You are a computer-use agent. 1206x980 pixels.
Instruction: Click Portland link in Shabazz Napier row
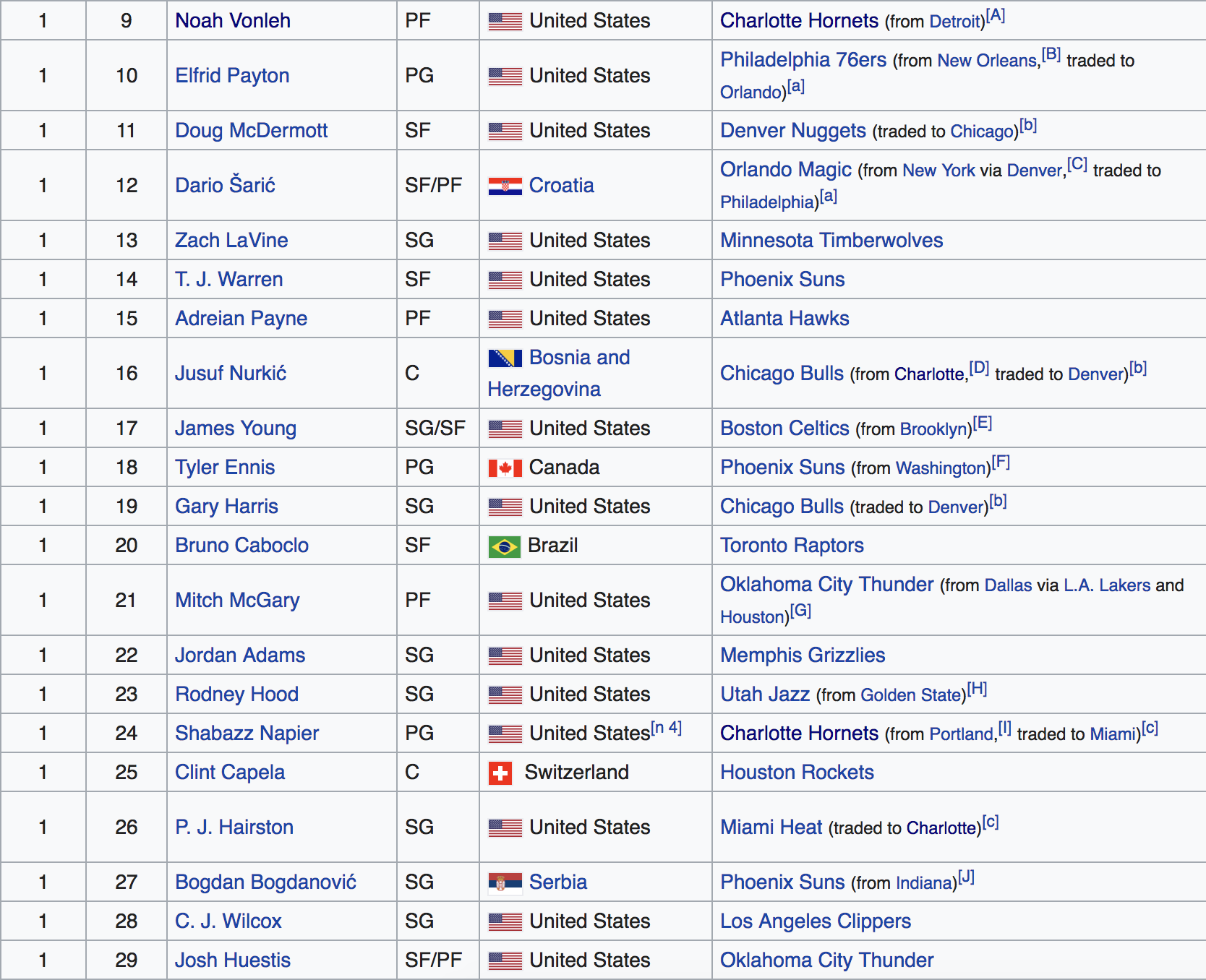coord(961,734)
